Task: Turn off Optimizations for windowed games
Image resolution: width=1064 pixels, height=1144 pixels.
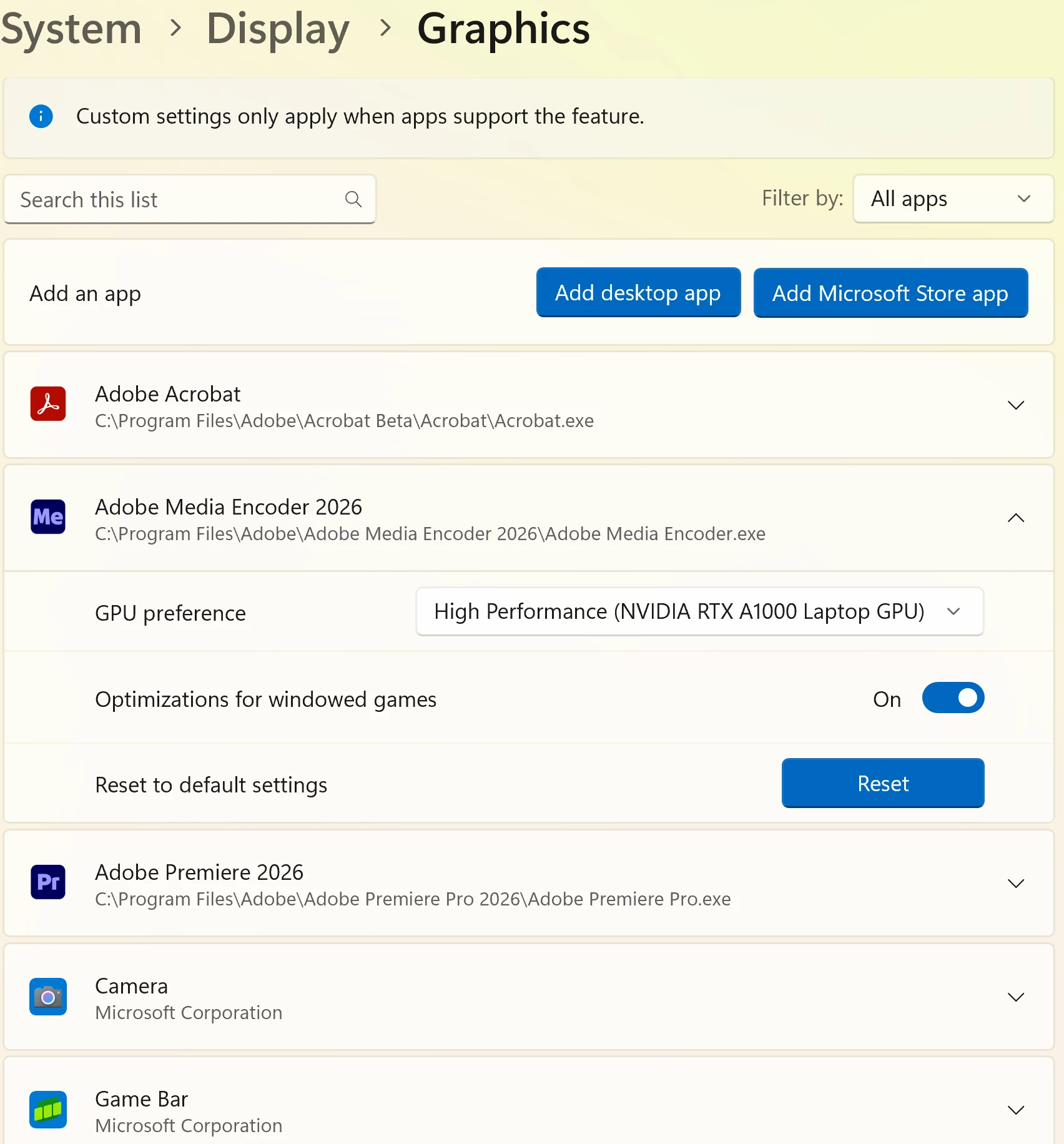Action: [x=953, y=698]
